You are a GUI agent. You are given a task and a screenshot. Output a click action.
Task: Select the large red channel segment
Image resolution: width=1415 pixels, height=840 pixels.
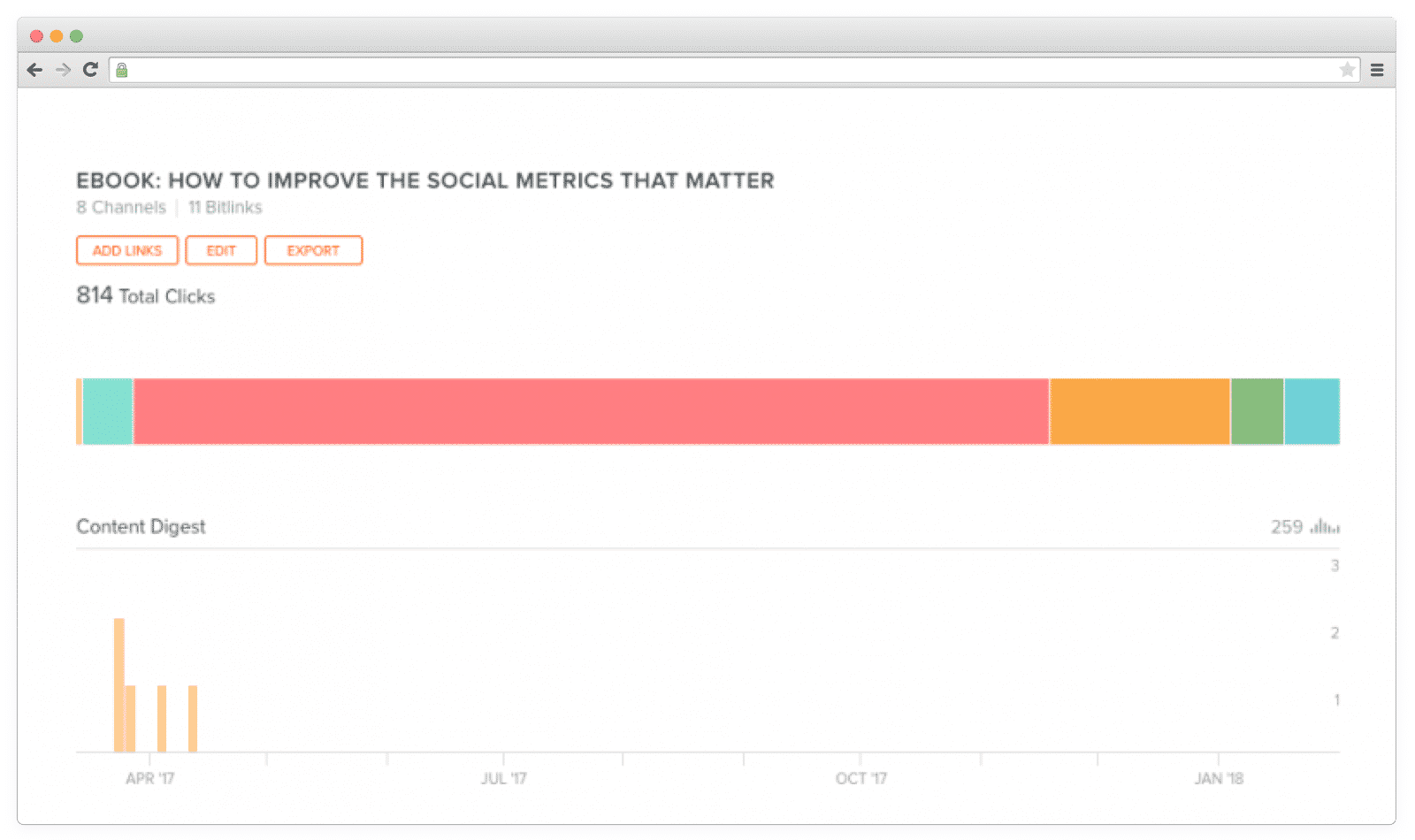[x=591, y=411]
